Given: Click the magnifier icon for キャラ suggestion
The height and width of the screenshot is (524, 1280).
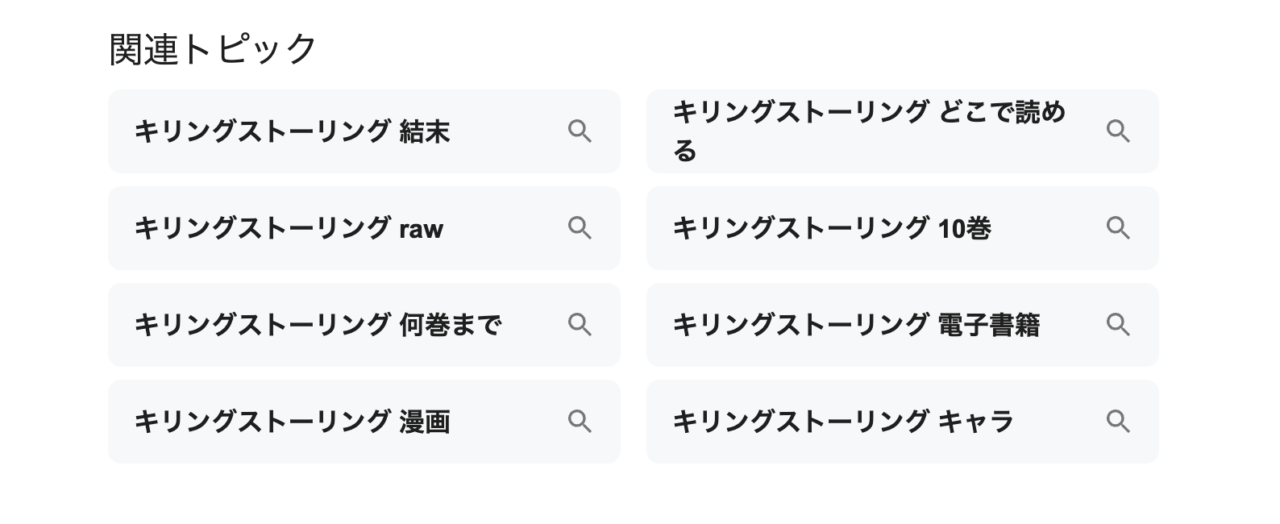Looking at the screenshot, I should click(x=1118, y=421).
